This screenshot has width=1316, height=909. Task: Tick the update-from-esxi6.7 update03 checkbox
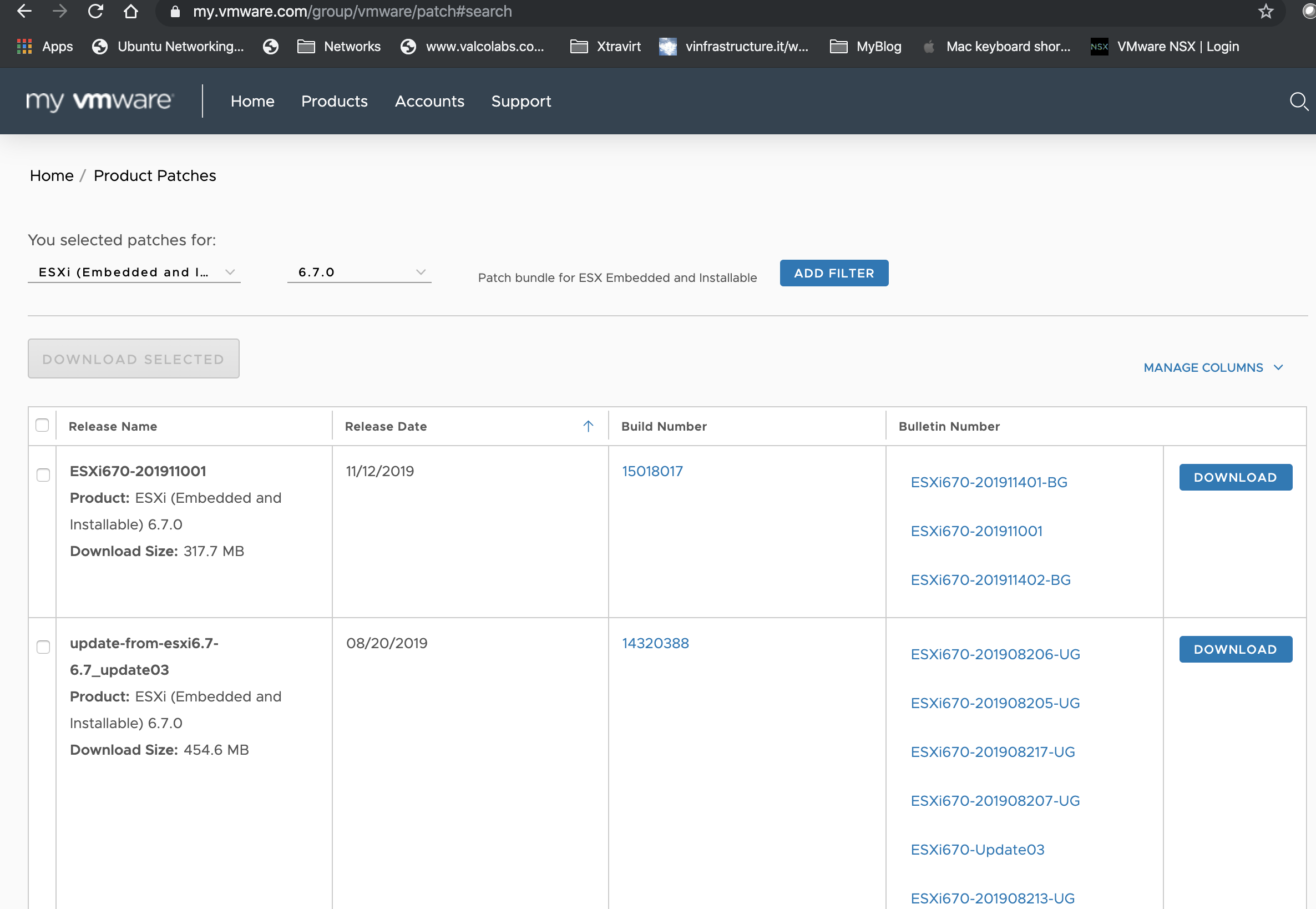coord(43,647)
